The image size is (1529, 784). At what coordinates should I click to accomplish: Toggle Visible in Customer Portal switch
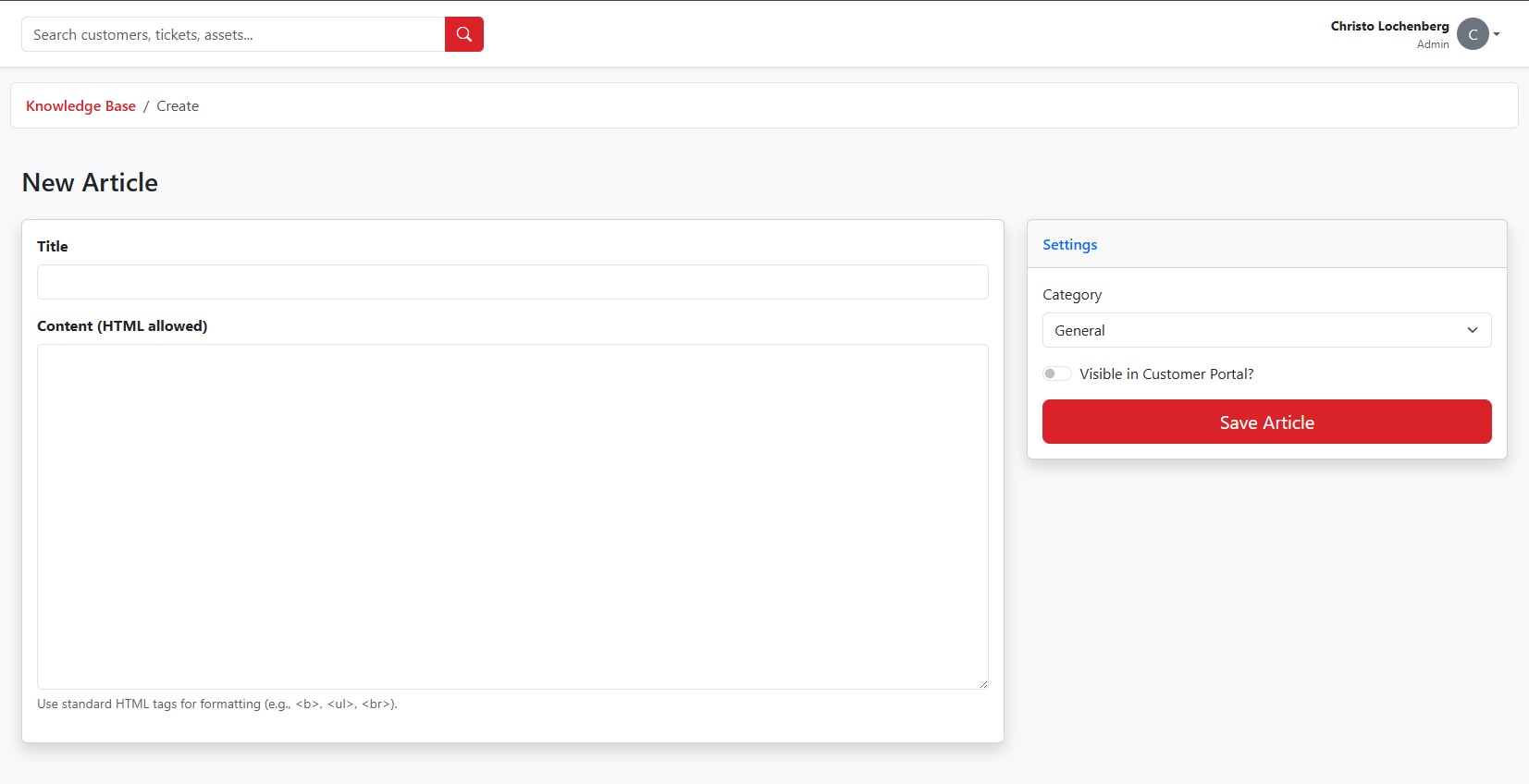click(x=1057, y=374)
